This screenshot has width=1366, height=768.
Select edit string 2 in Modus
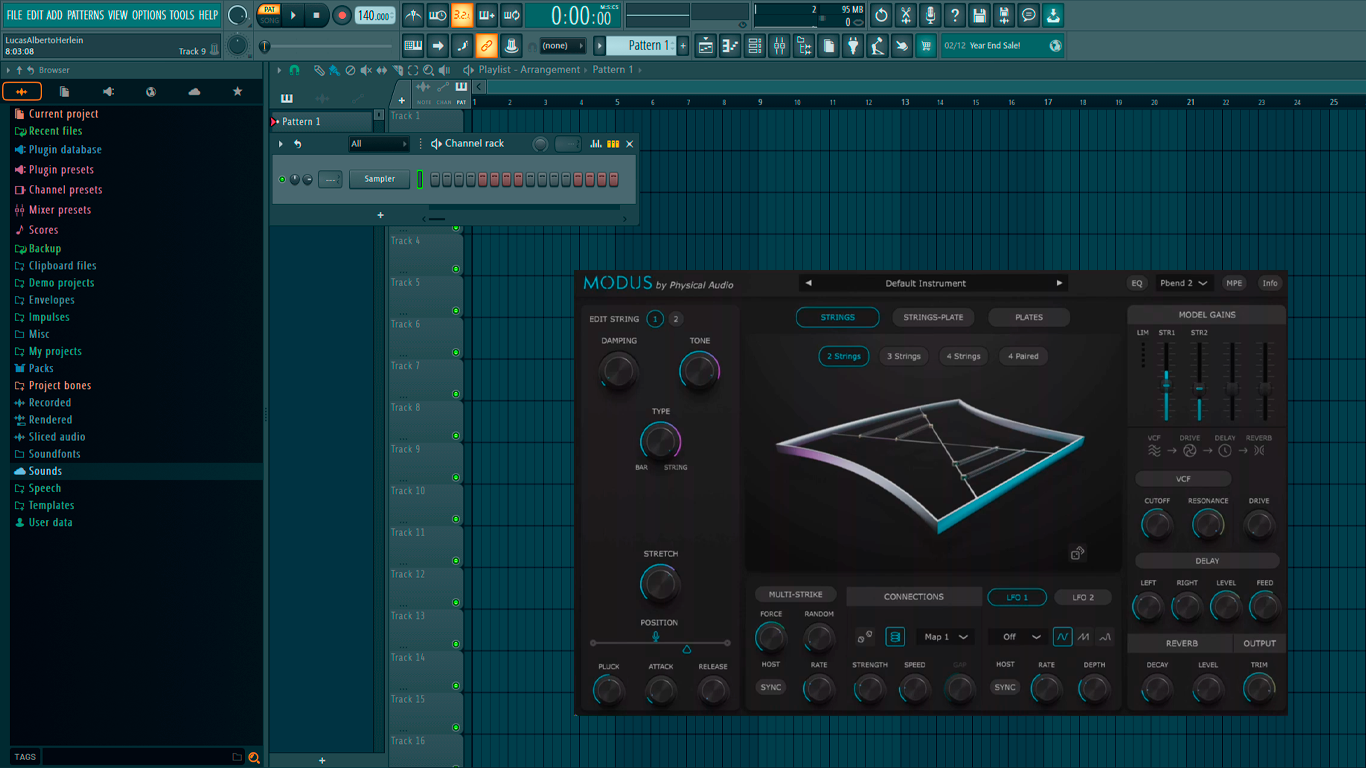coord(676,319)
